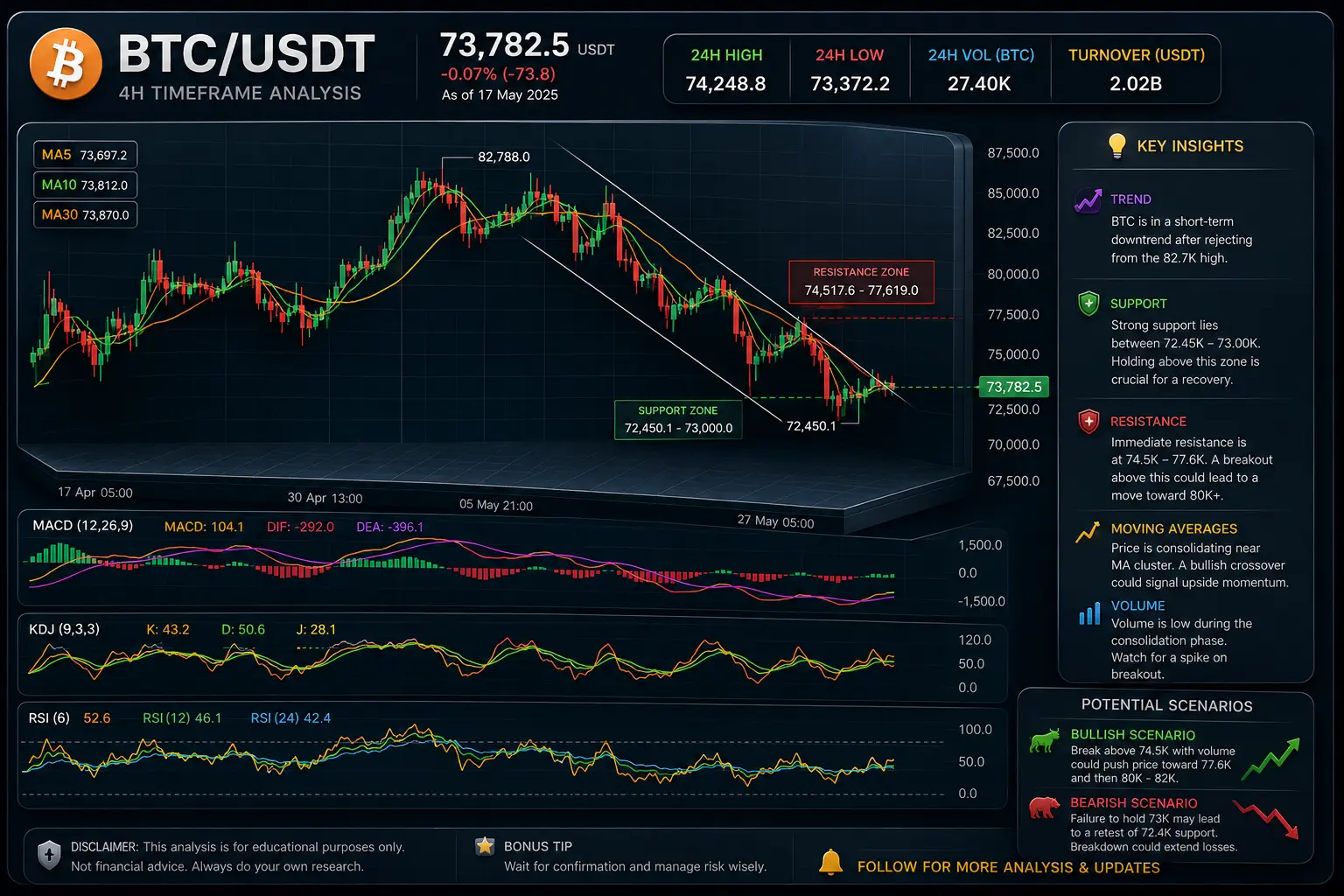Click the KEY INSIGHTS panel heading

tap(1190, 146)
